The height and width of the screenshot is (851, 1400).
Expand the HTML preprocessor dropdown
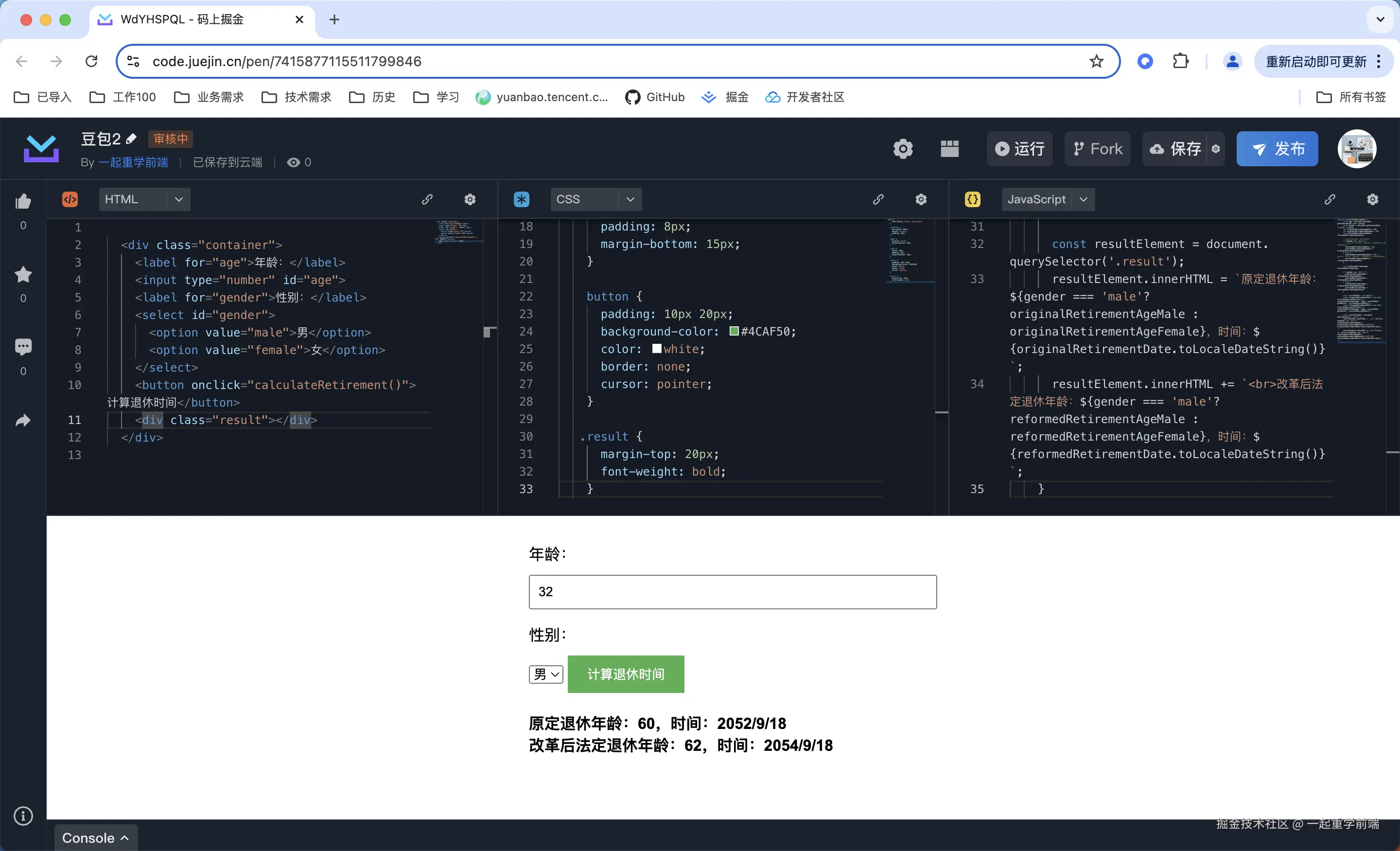pyautogui.click(x=178, y=199)
